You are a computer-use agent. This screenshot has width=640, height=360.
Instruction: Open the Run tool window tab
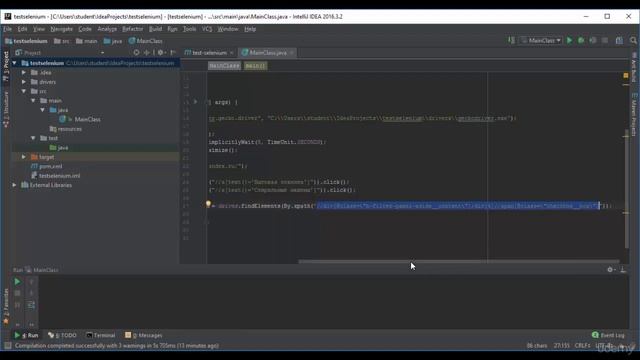click(x=26, y=335)
